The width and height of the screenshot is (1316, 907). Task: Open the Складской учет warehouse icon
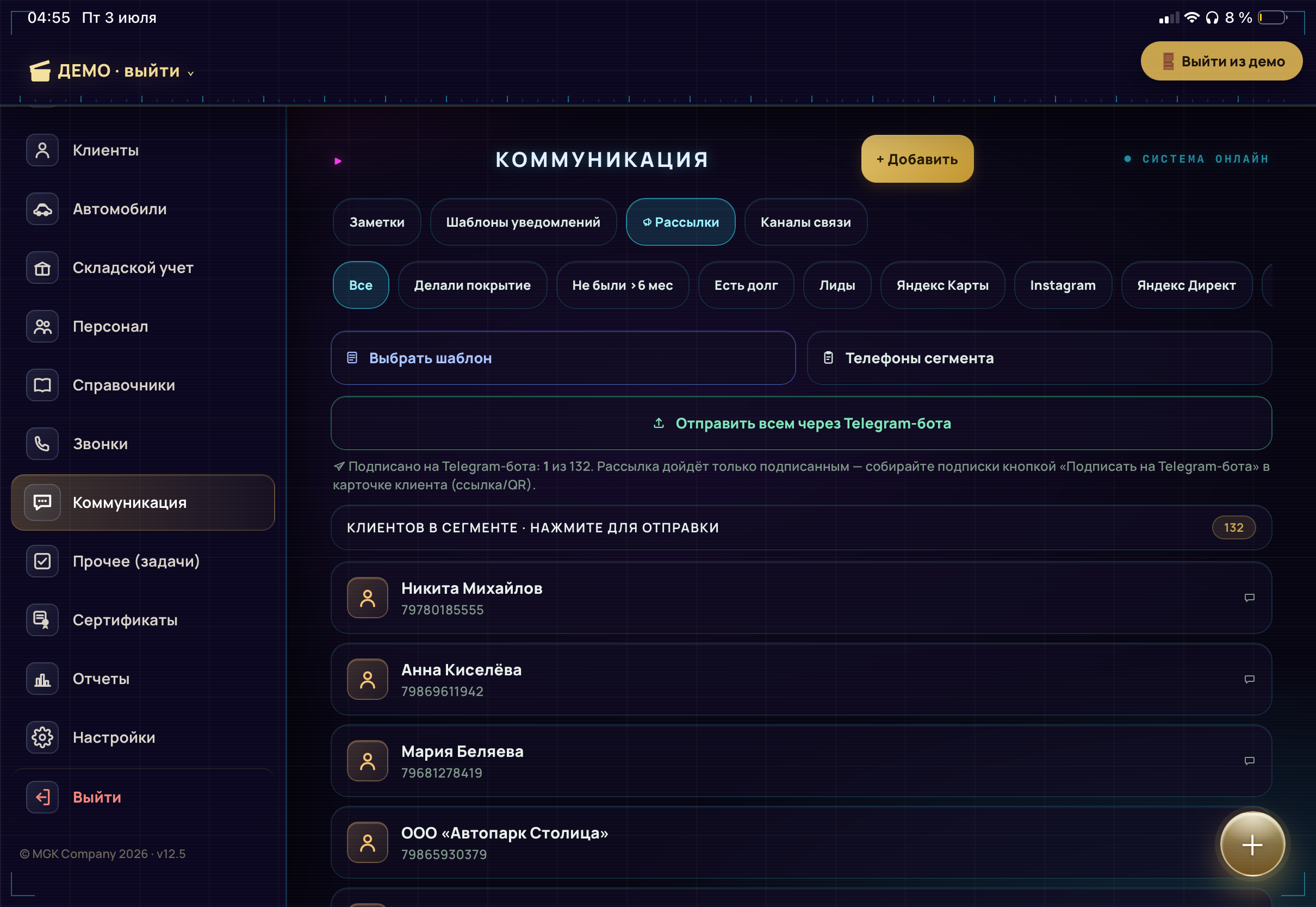(x=42, y=268)
